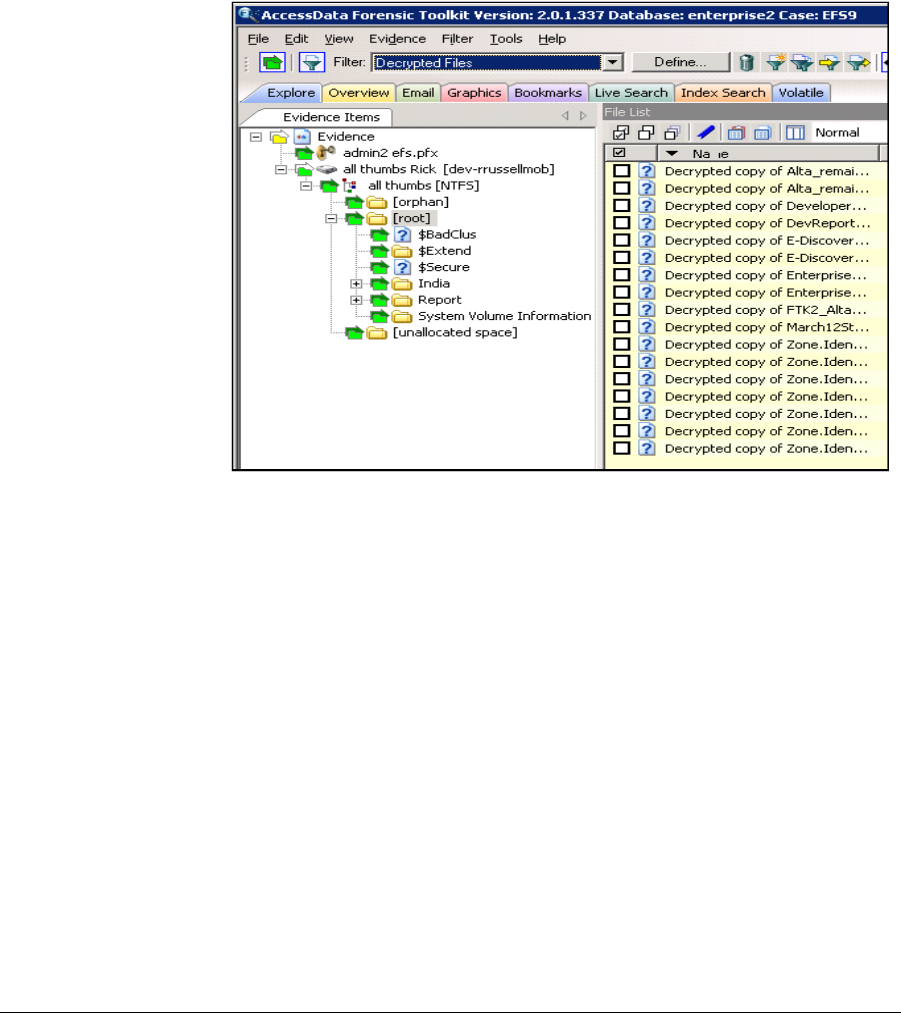Click the trash can delete-filter icon
The width and height of the screenshot is (901, 1013).
pos(747,63)
